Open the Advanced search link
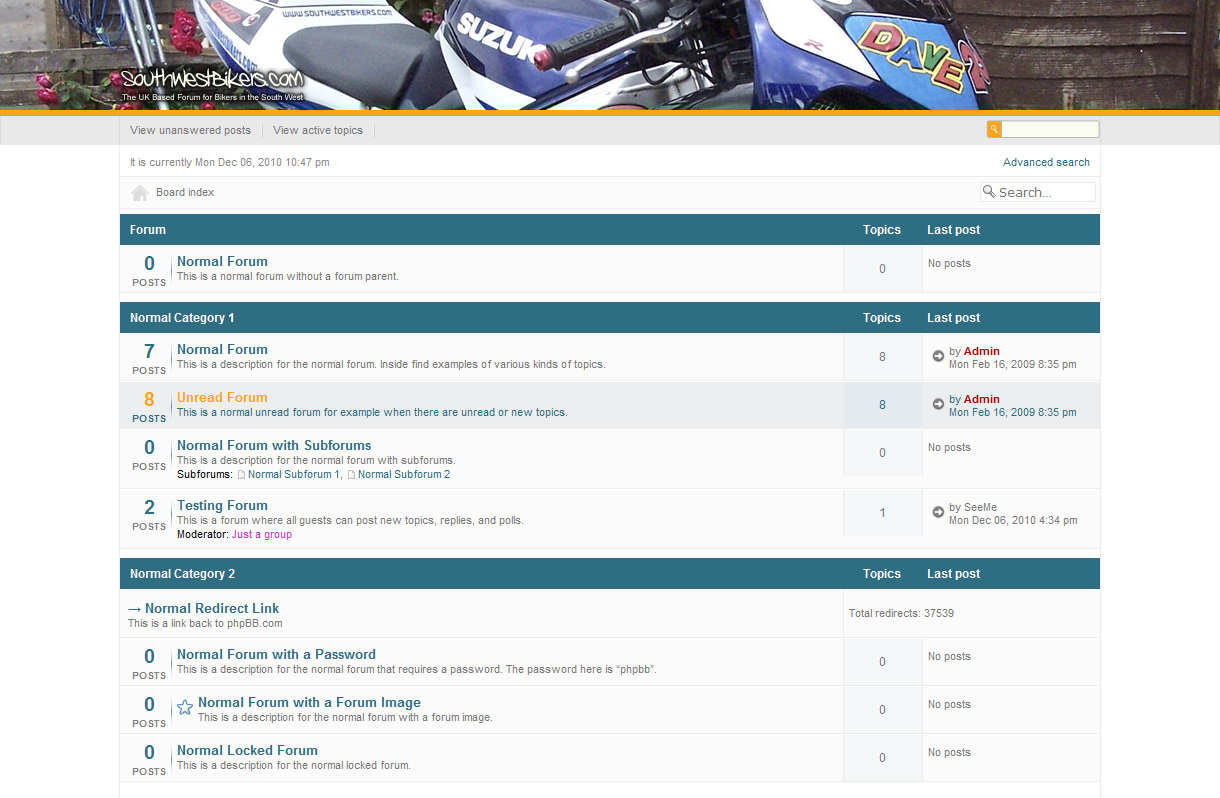 [x=1046, y=162]
